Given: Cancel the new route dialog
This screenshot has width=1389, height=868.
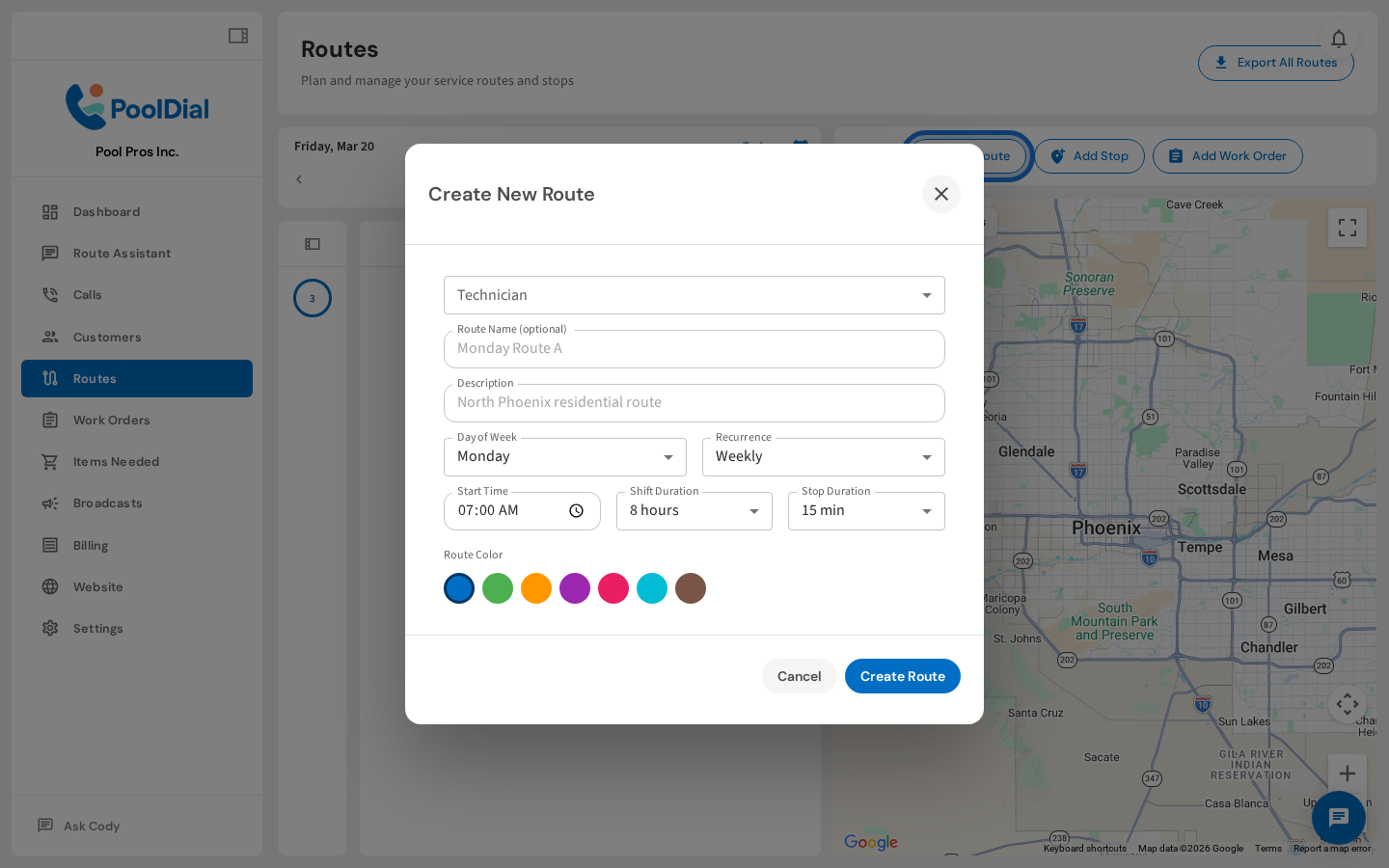Looking at the screenshot, I should pyautogui.click(x=799, y=676).
